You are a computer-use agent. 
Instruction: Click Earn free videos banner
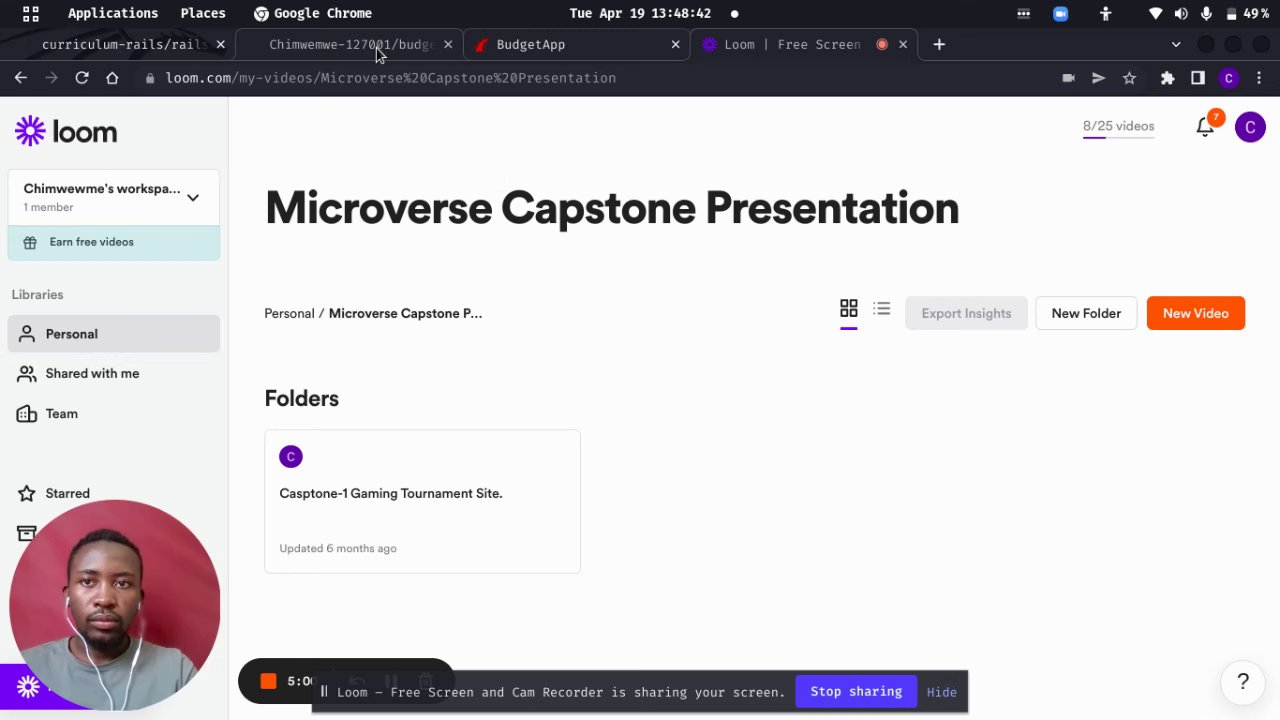coord(114,242)
